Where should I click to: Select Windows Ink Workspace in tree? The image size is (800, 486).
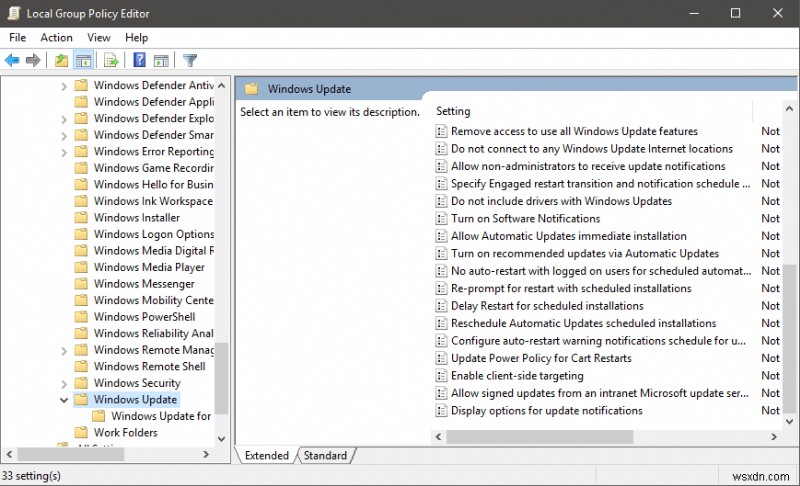(x=153, y=201)
